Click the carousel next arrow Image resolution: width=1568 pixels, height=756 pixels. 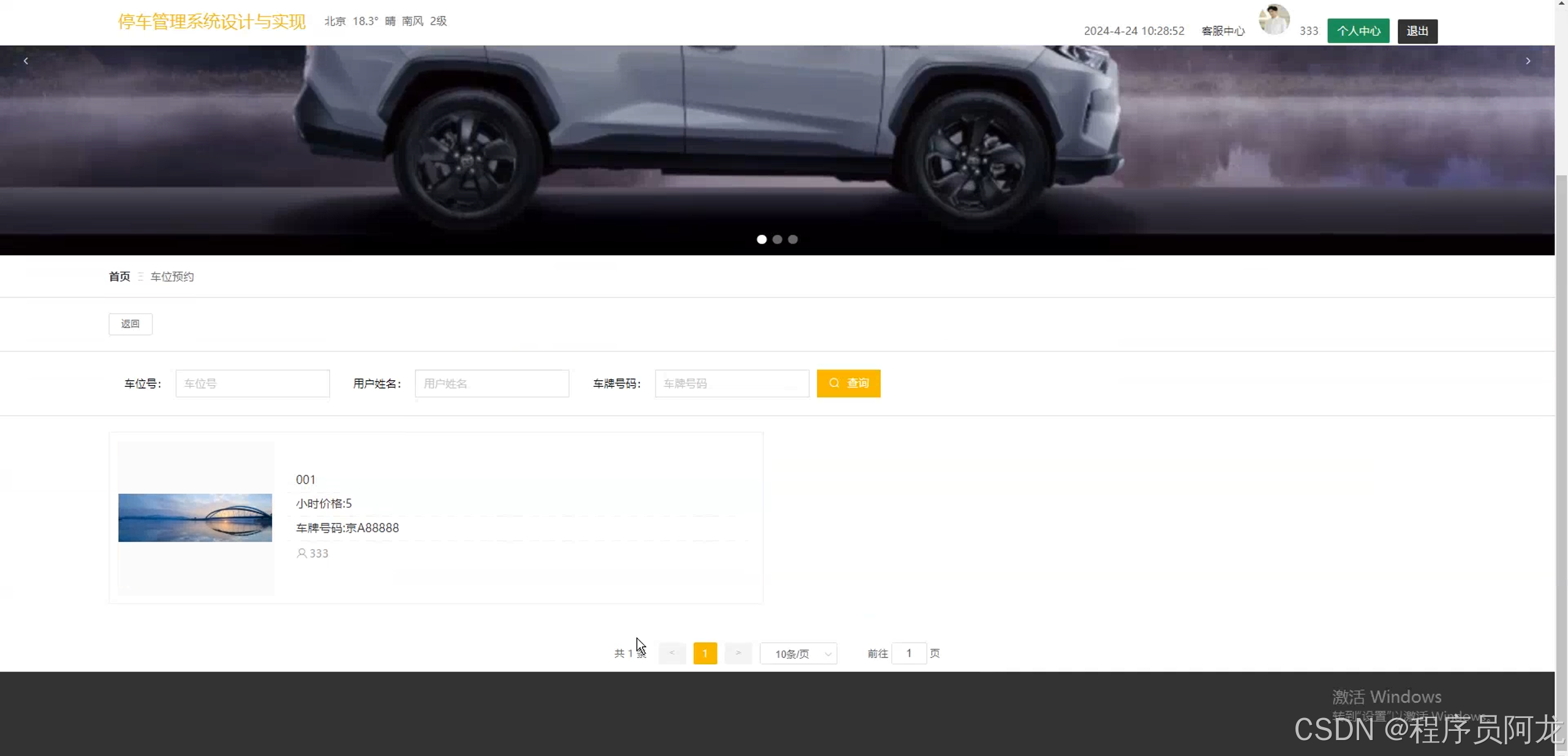(x=1528, y=61)
